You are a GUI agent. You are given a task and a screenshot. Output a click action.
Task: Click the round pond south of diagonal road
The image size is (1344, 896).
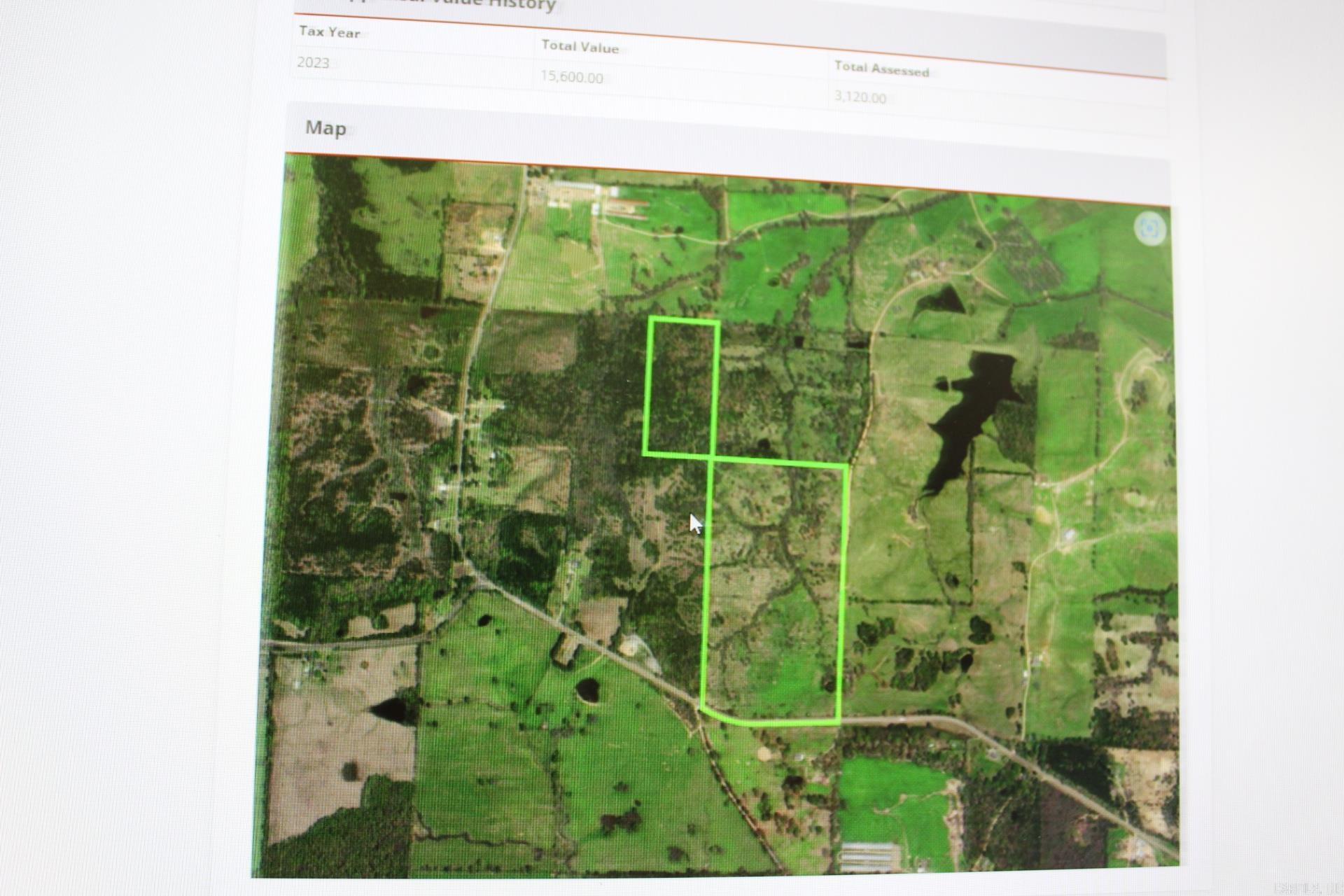588,689
